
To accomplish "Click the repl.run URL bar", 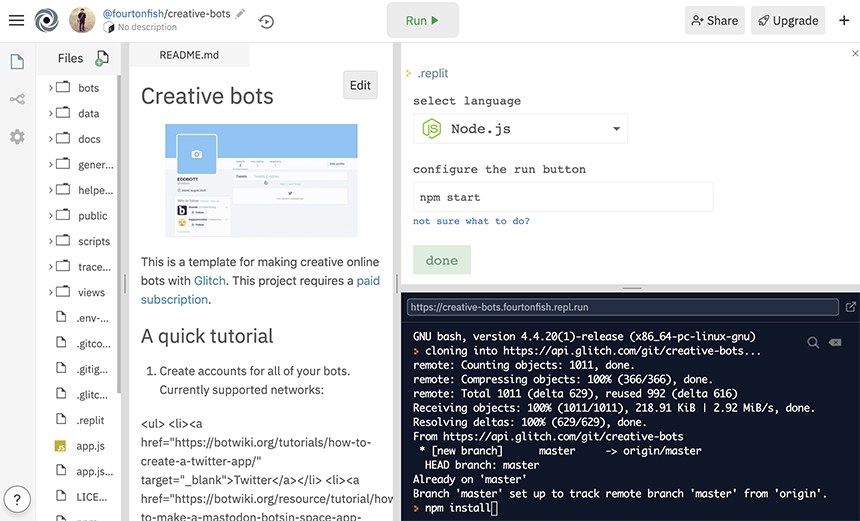I will pyautogui.click(x=623, y=307).
